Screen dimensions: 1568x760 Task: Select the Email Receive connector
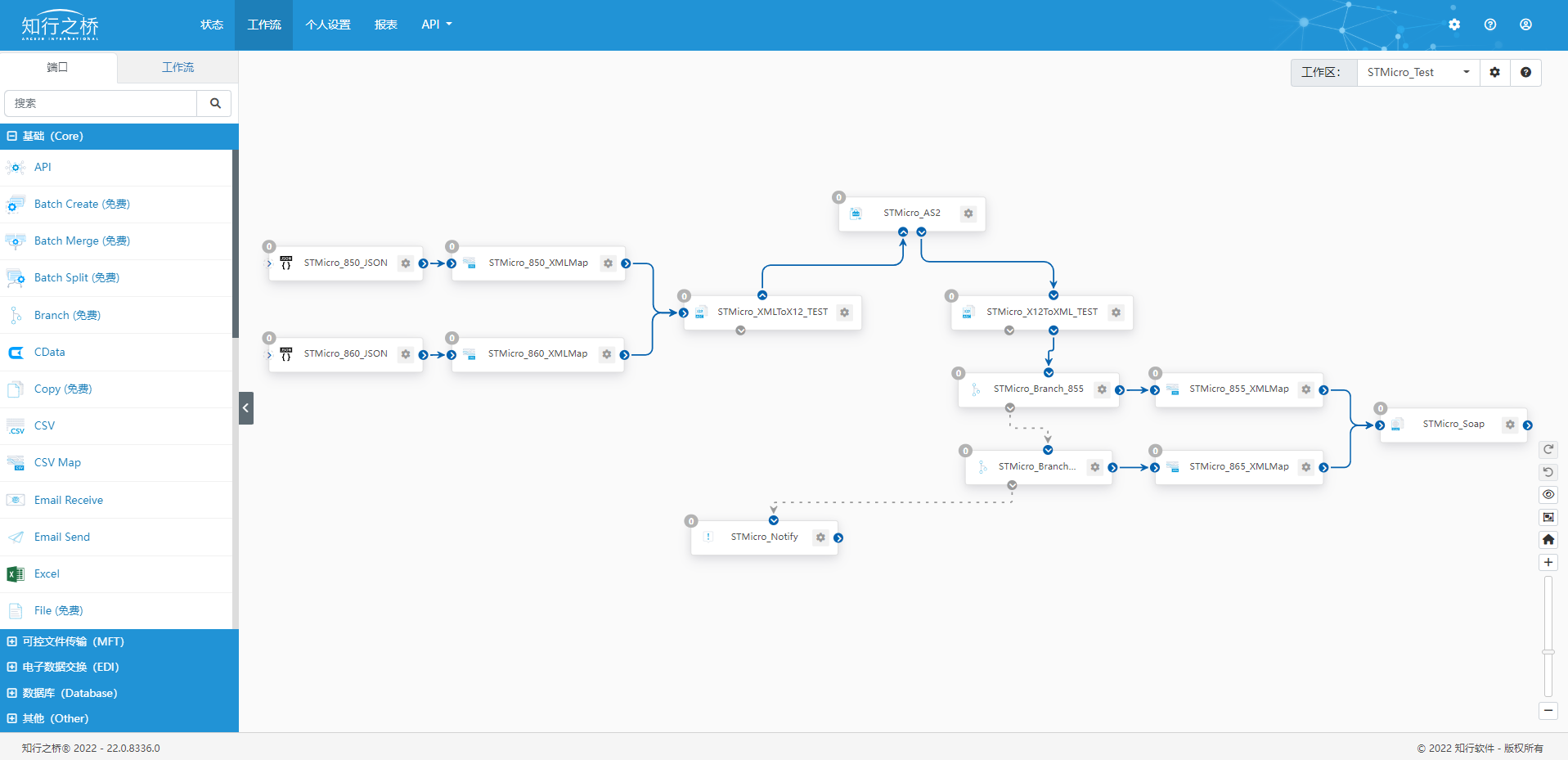tap(116, 500)
